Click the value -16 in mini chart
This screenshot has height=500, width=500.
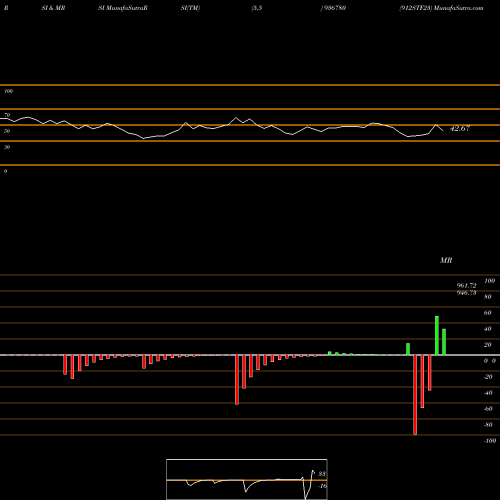(322, 486)
